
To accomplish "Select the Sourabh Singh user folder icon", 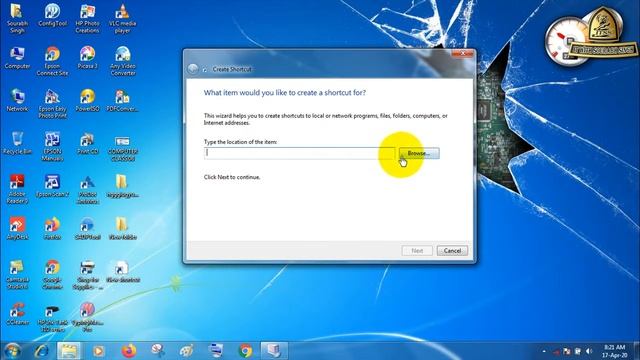I will pyautogui.click(x=17, y=18).
